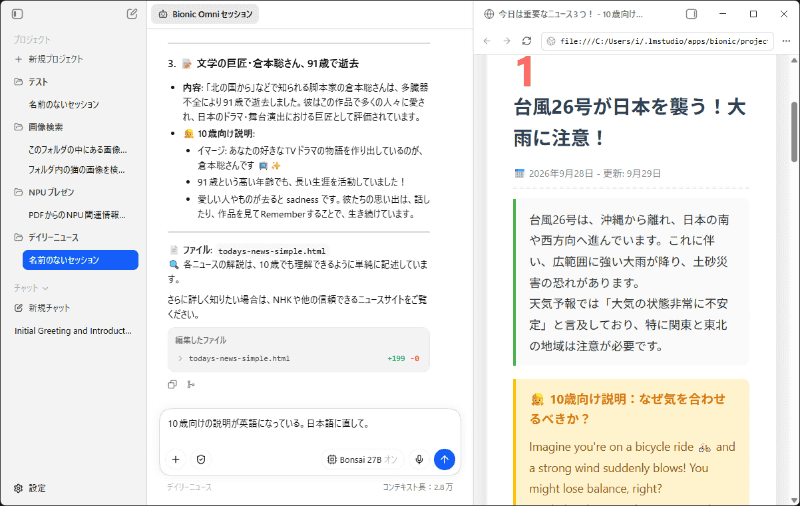Click the file URL address bar
Screen dimensions: 800x506
pyautogui.click(x=658, y=41)
